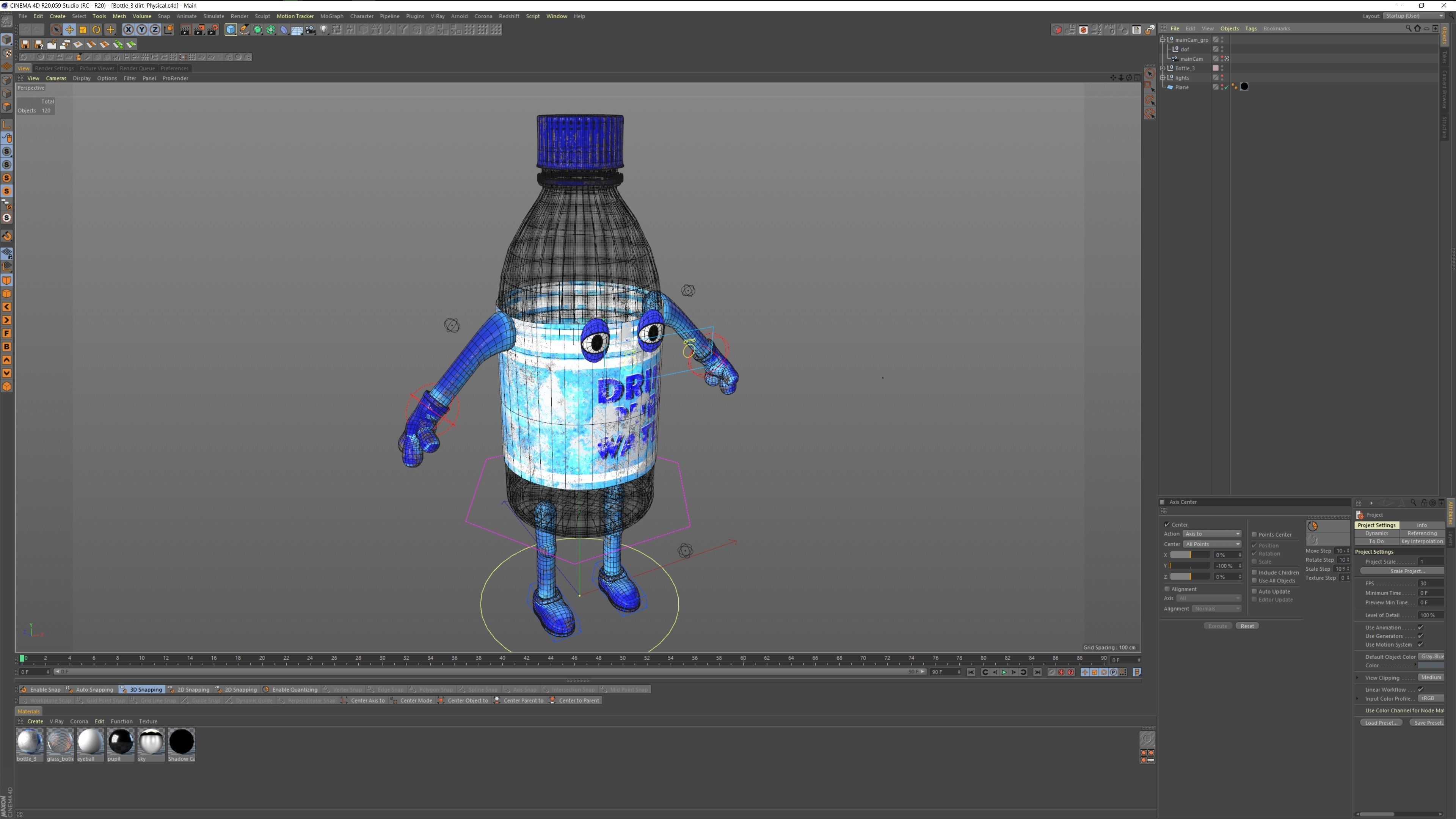This screenshot has width=1456, height=819.
Task: Activate the Move tool in top toolbar
Action: (69, 30)
